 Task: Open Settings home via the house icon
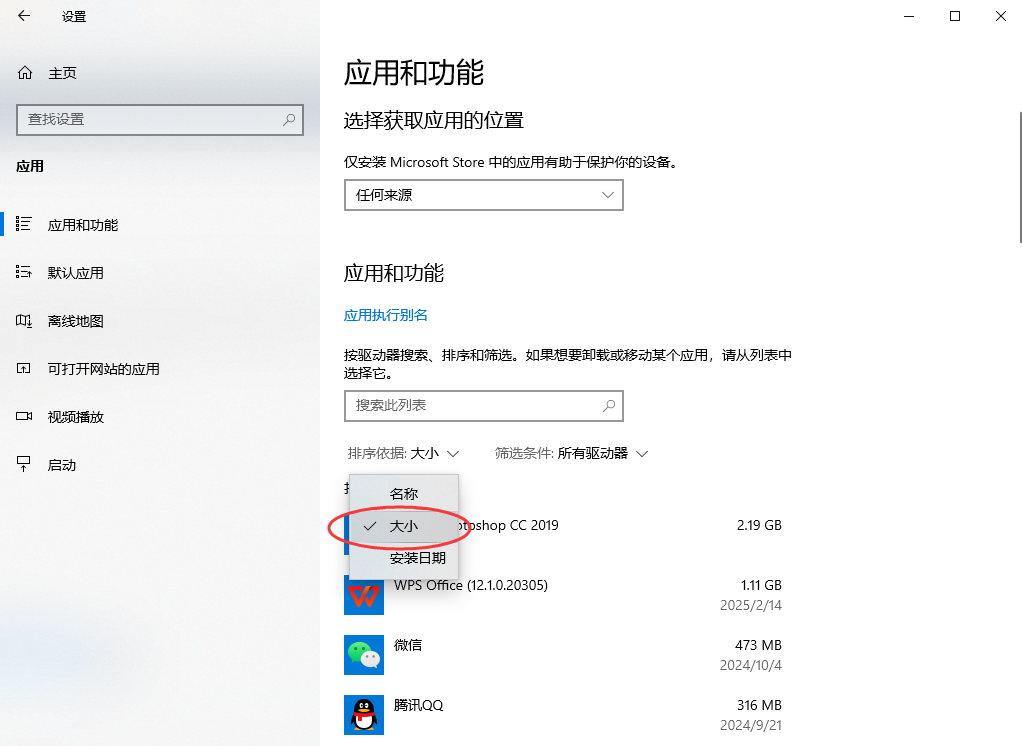tap(23, 72)
